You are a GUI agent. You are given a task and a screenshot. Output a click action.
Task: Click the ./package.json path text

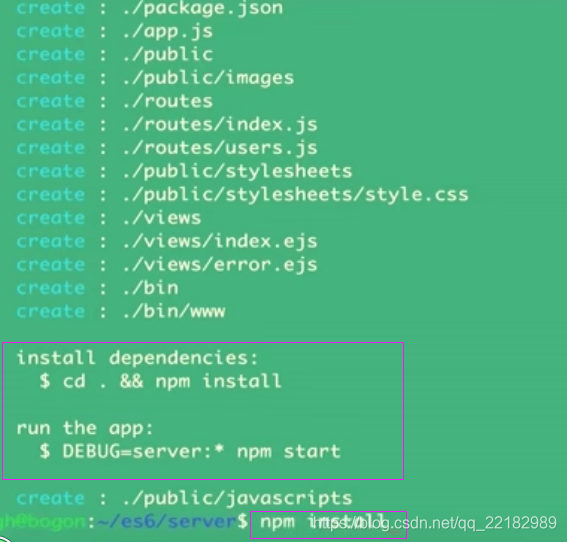click(202, 8)
